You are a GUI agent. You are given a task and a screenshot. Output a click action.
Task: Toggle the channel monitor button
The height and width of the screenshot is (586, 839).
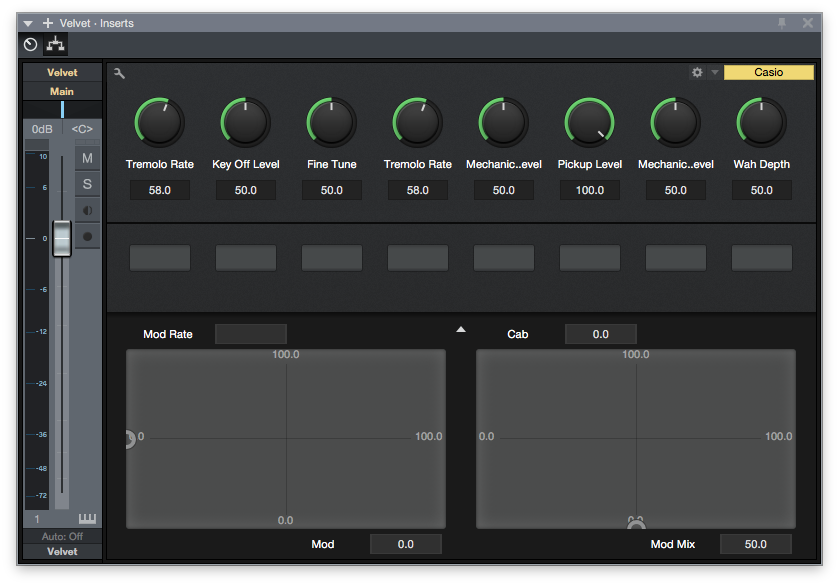[87, 210]
